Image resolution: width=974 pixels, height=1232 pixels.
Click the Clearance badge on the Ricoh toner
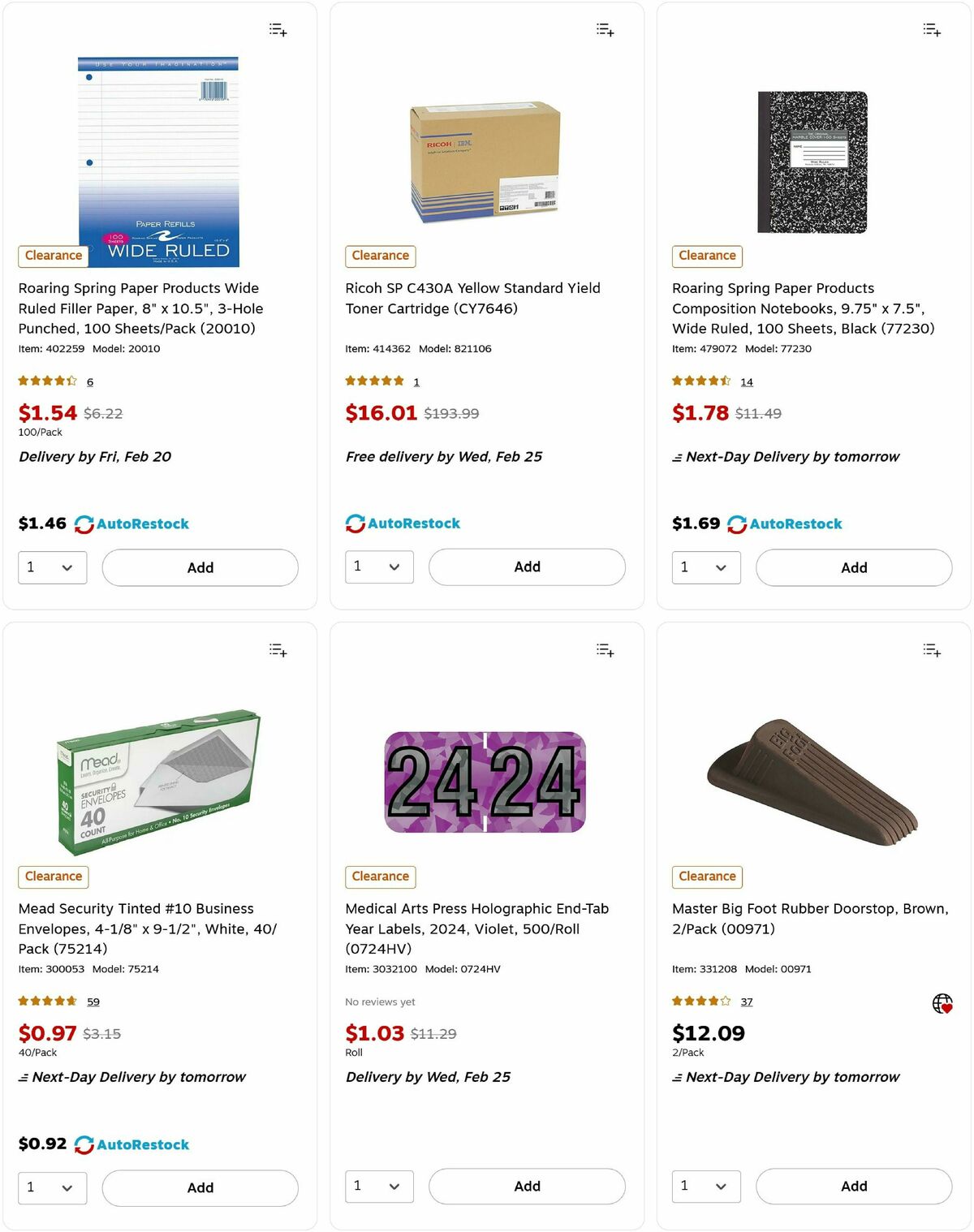(x=380, y=256)
